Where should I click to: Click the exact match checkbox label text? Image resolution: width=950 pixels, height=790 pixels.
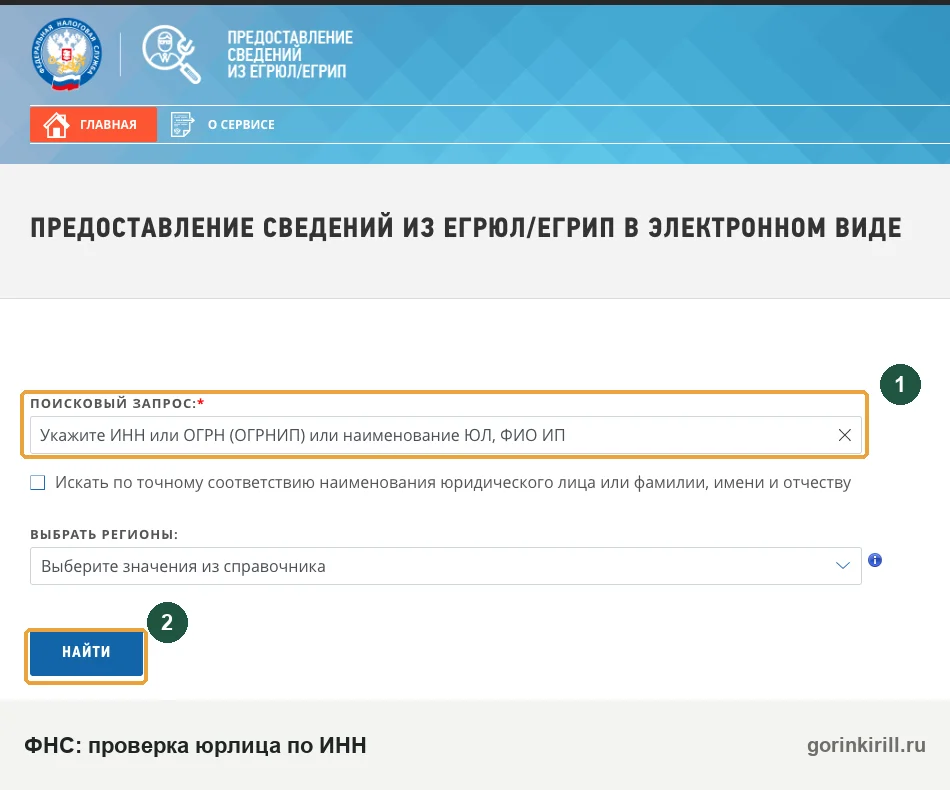[453, 483]
